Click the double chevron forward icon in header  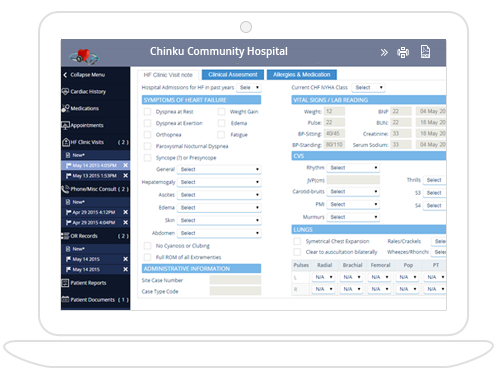pyautogui.click(x=384, y=52)
